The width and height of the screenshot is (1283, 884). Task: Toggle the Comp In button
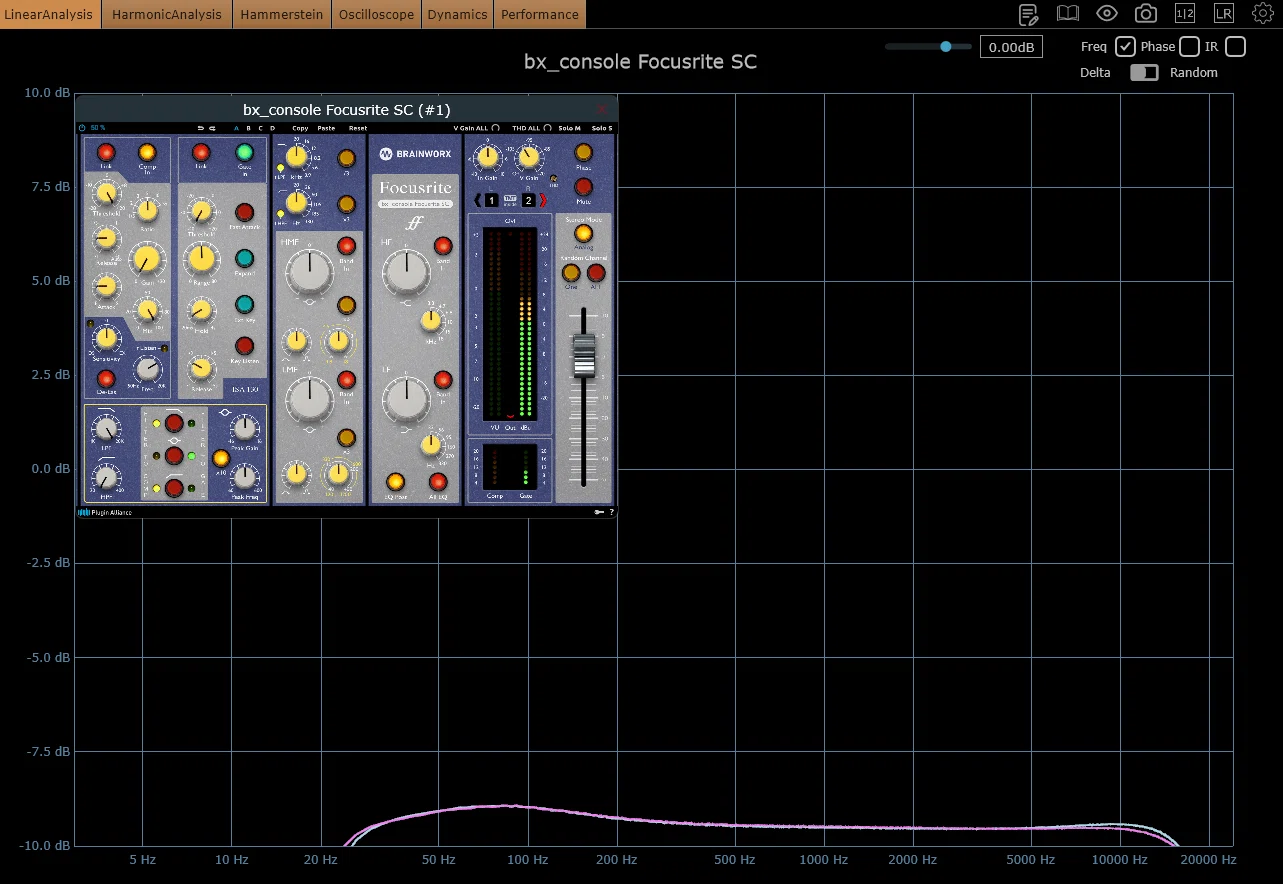[x=148, y=153]
